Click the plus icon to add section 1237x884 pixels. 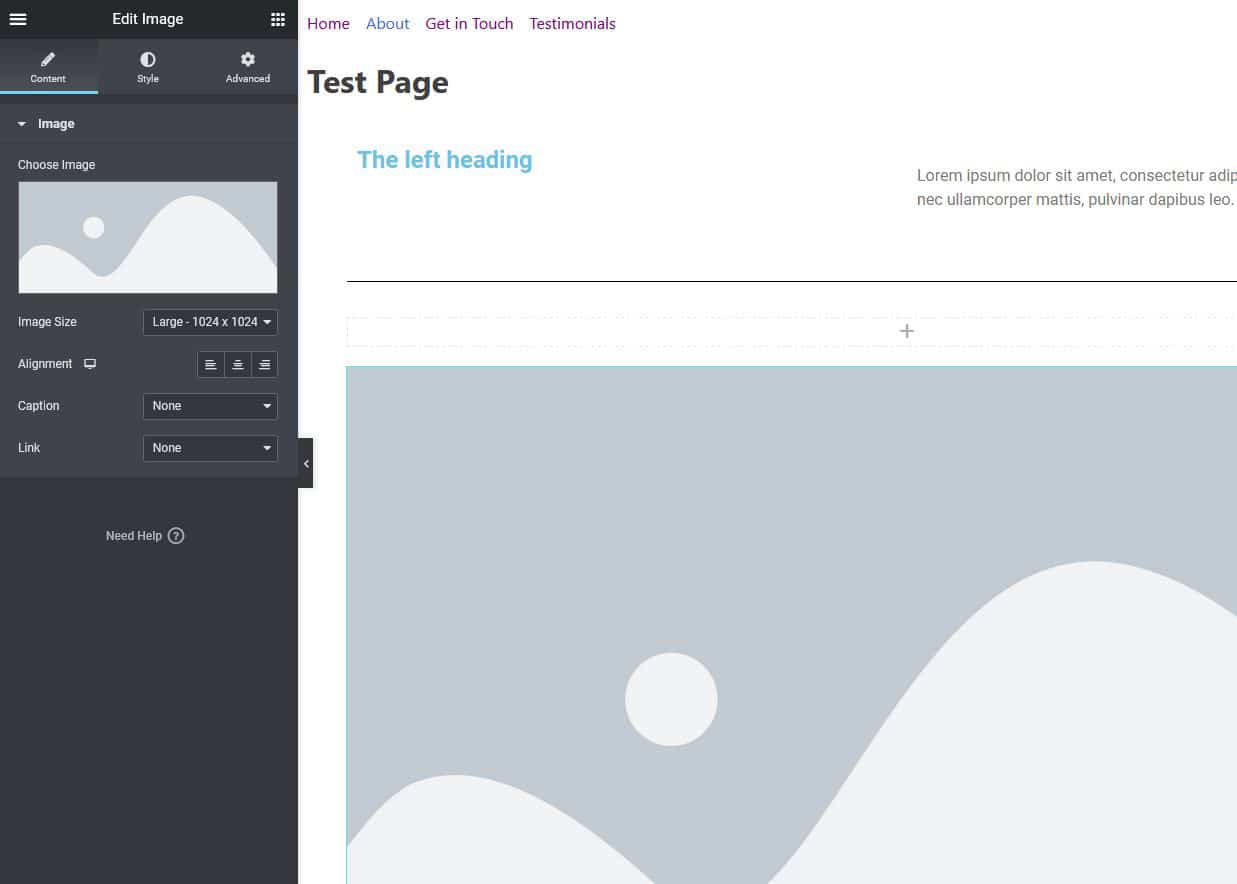tap(906, 331)
